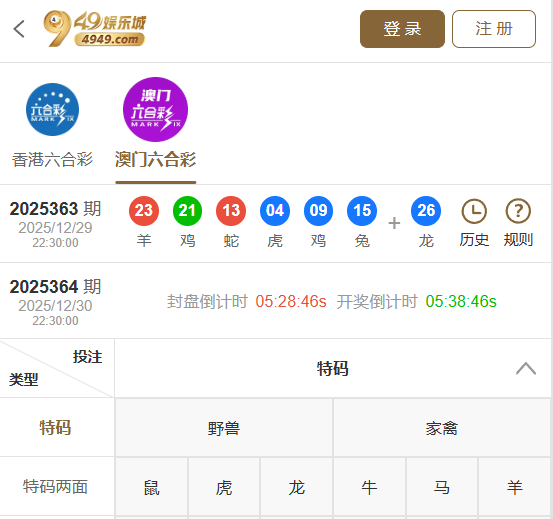
Task: Pick the 鼠 zodiac cell
Action: 152,487
